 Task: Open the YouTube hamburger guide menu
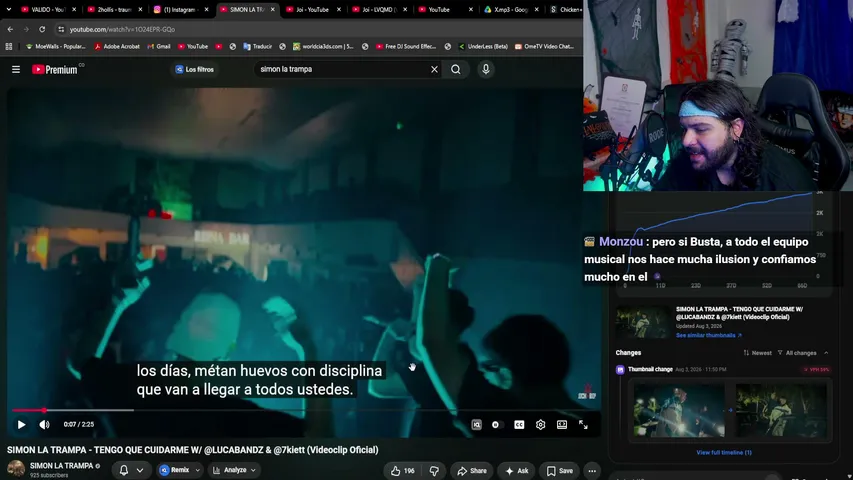click(16, 70)
